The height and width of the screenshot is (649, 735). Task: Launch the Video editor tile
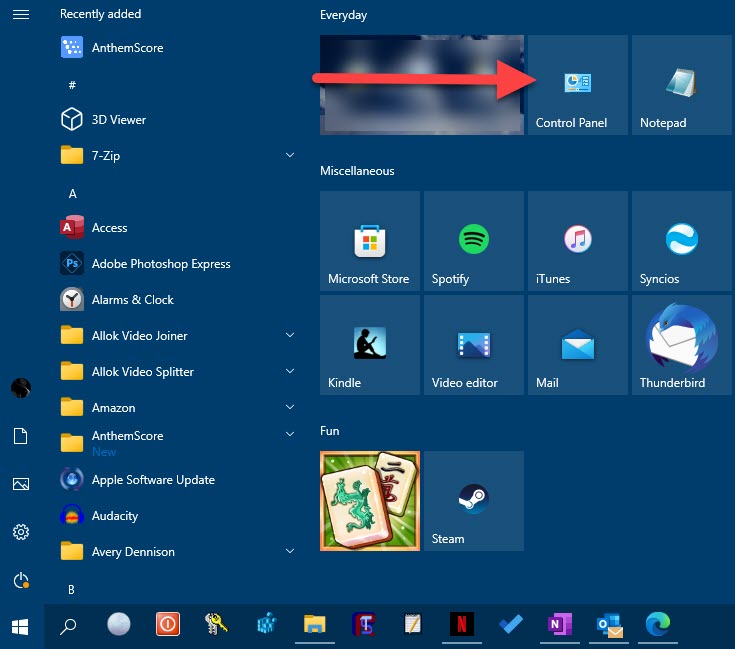tap(474, 345)
